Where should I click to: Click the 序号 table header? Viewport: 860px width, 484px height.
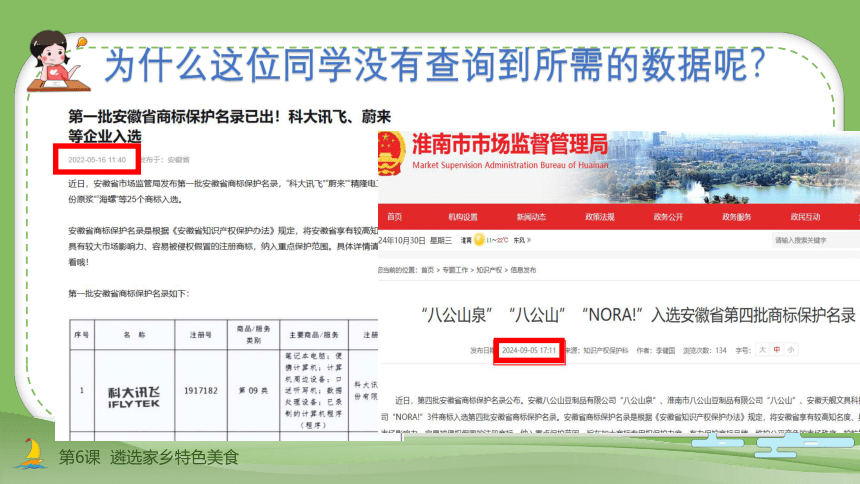pyautogui.click(x=82, y=335)
